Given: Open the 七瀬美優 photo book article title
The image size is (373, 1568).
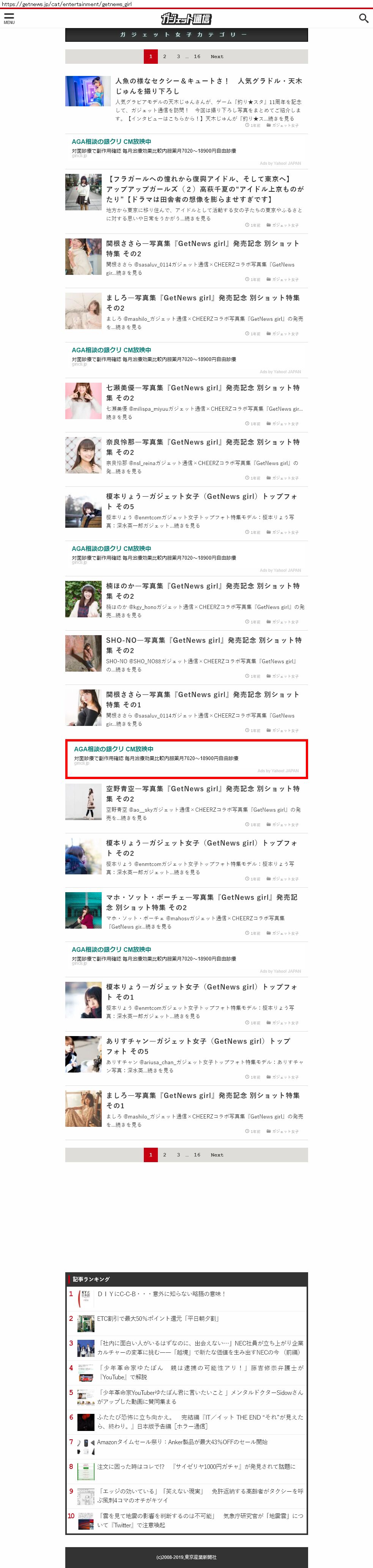Looking at the screenshot, I should point(203,393).
